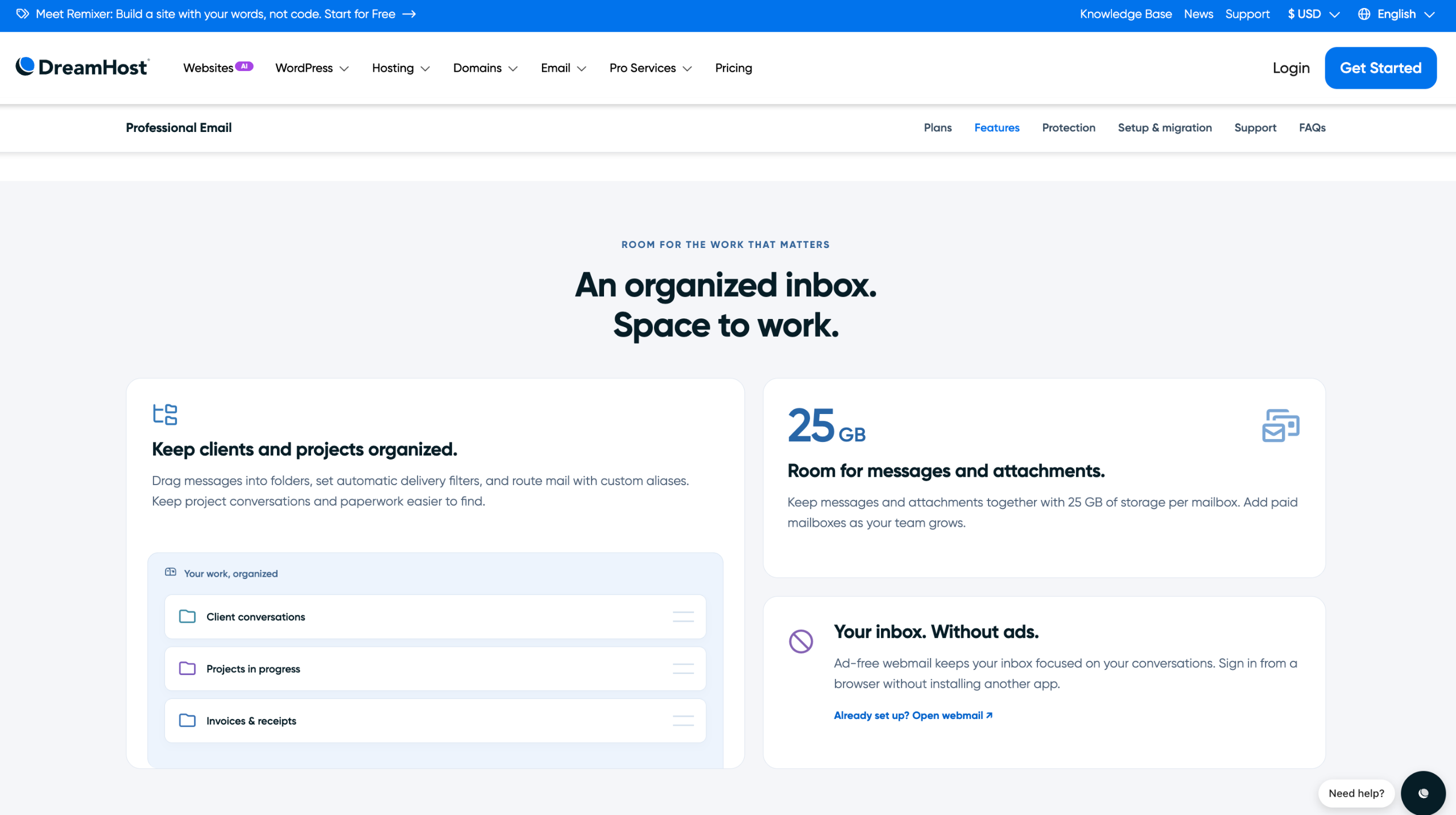Click the drag handle on Client conversations row
This screenshot has height=815, width=1456.
click(x=683, y=617)
